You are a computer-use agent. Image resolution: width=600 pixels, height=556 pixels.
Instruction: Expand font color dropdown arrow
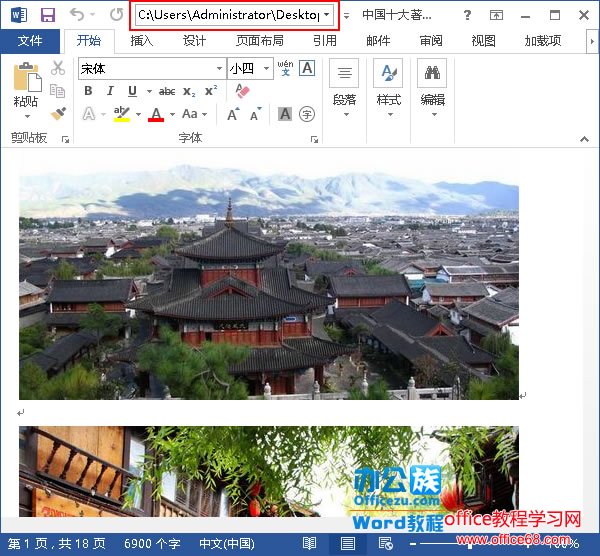[172, 114]
